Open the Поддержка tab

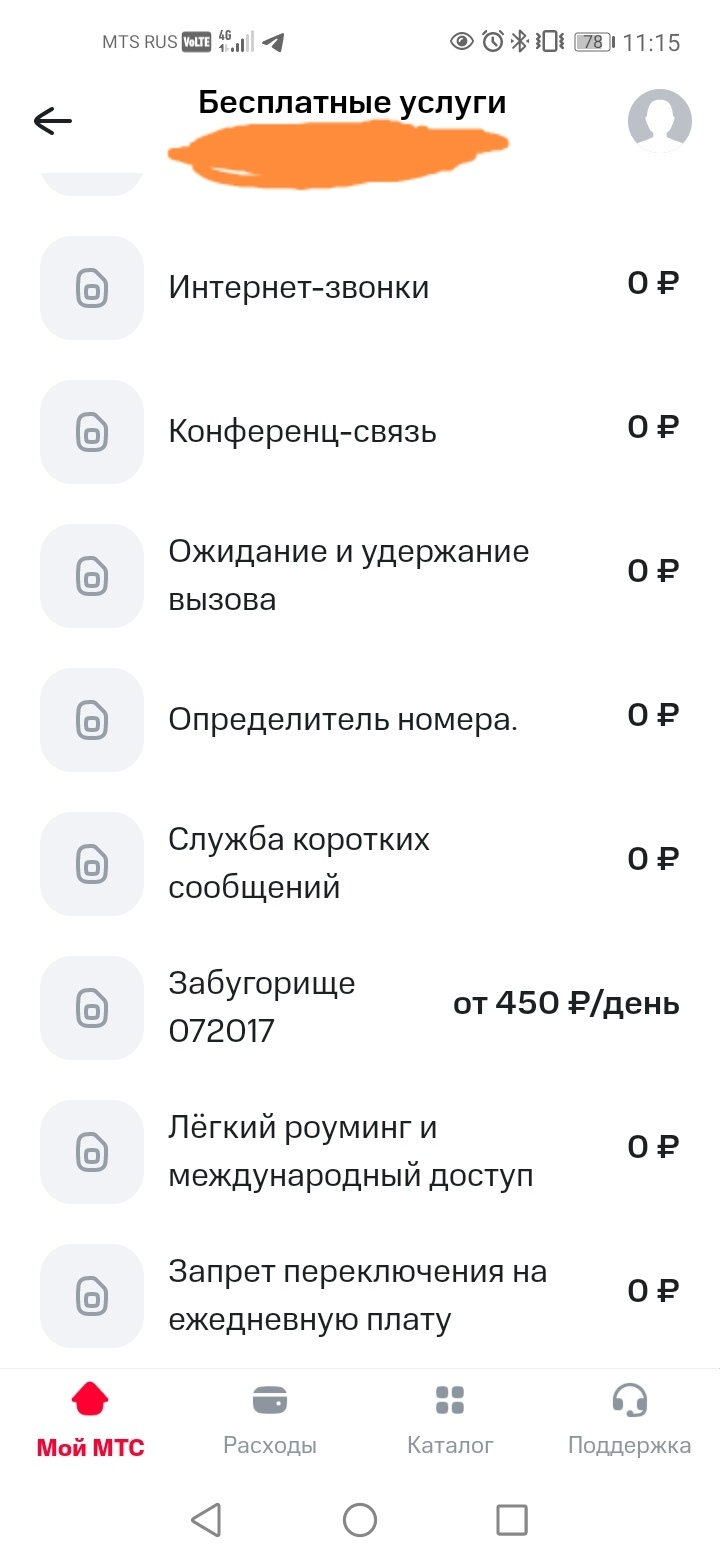tap(629, 1420)
